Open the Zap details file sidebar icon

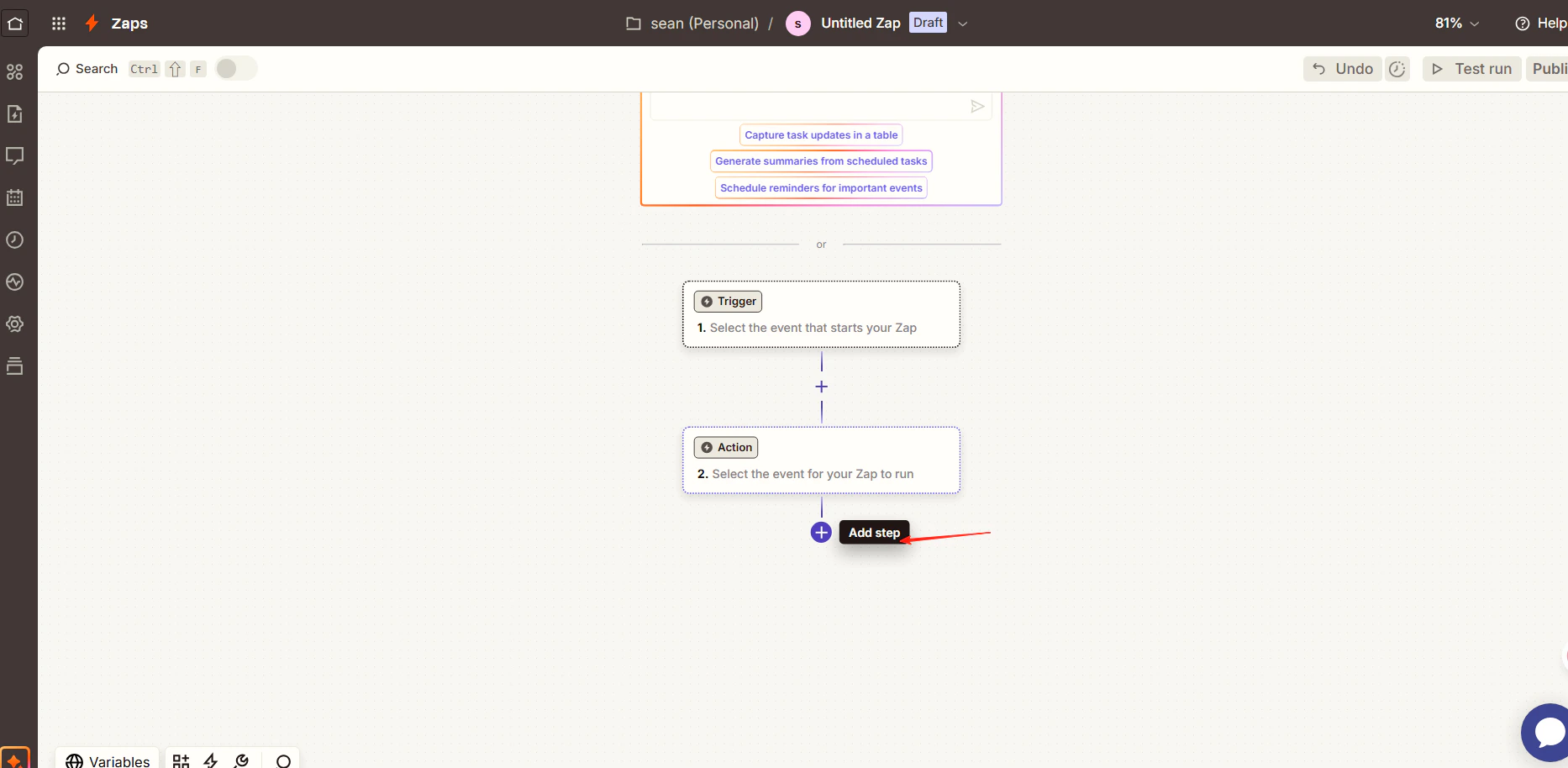click(15, 114)
